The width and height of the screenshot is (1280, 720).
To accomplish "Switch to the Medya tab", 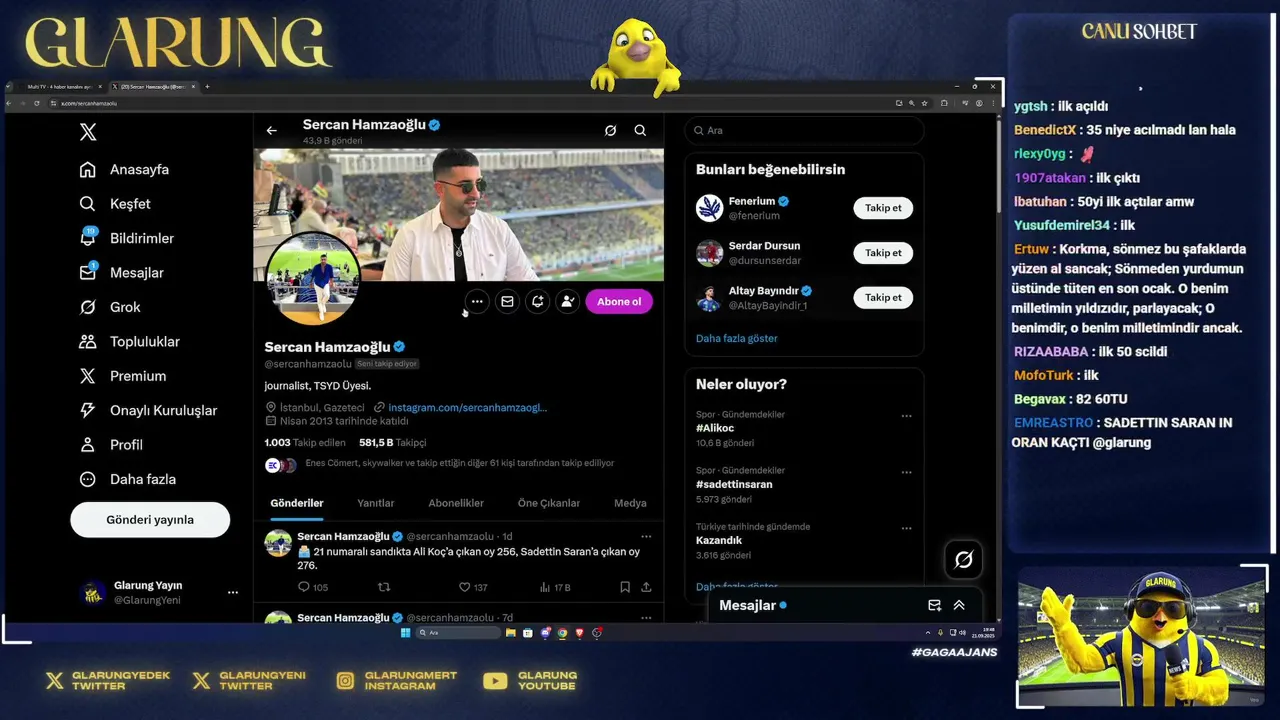I will 630,503.
